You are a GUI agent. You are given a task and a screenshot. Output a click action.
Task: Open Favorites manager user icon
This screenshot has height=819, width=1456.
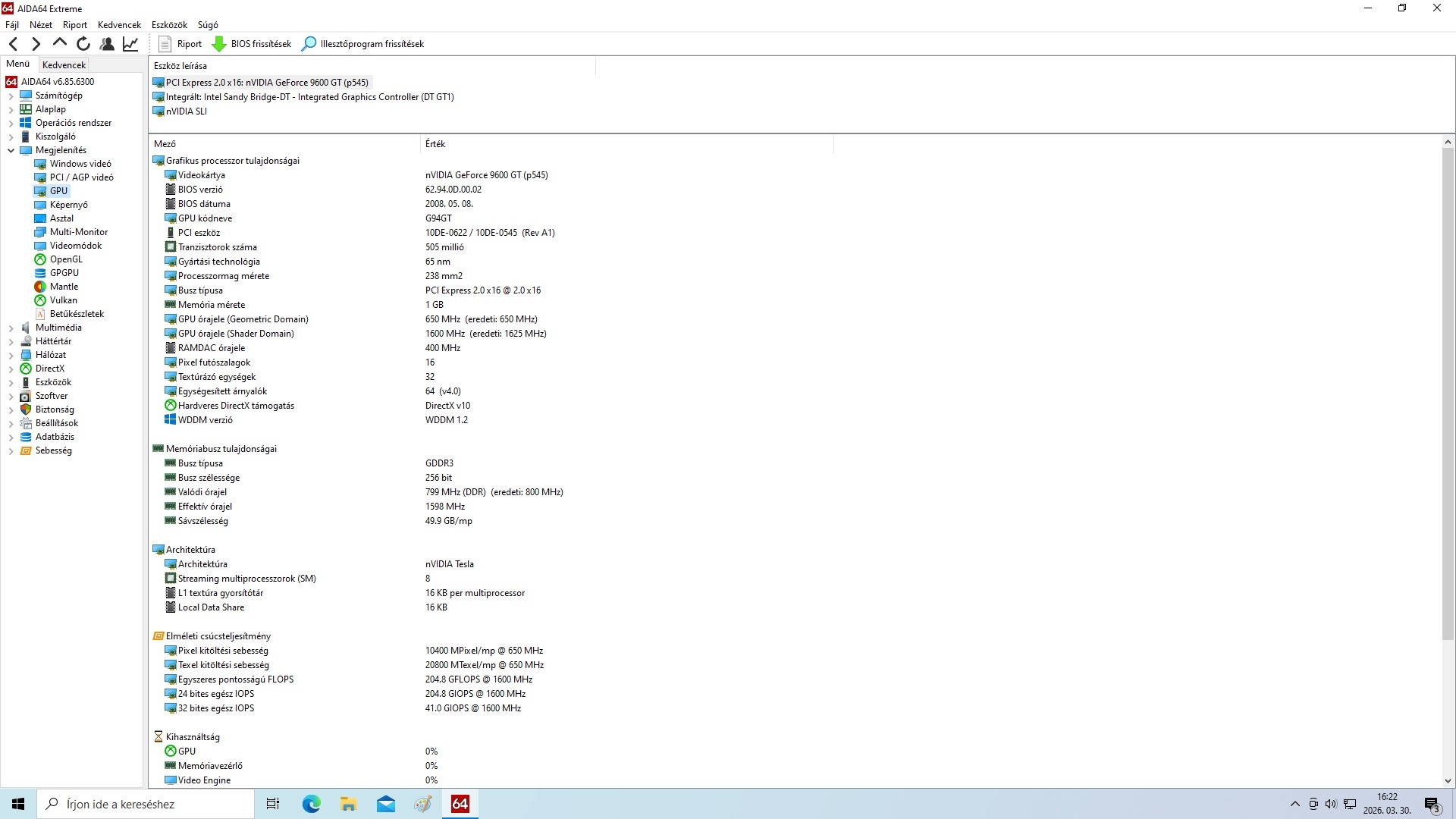pyautogui.click(x=107, y=44)
